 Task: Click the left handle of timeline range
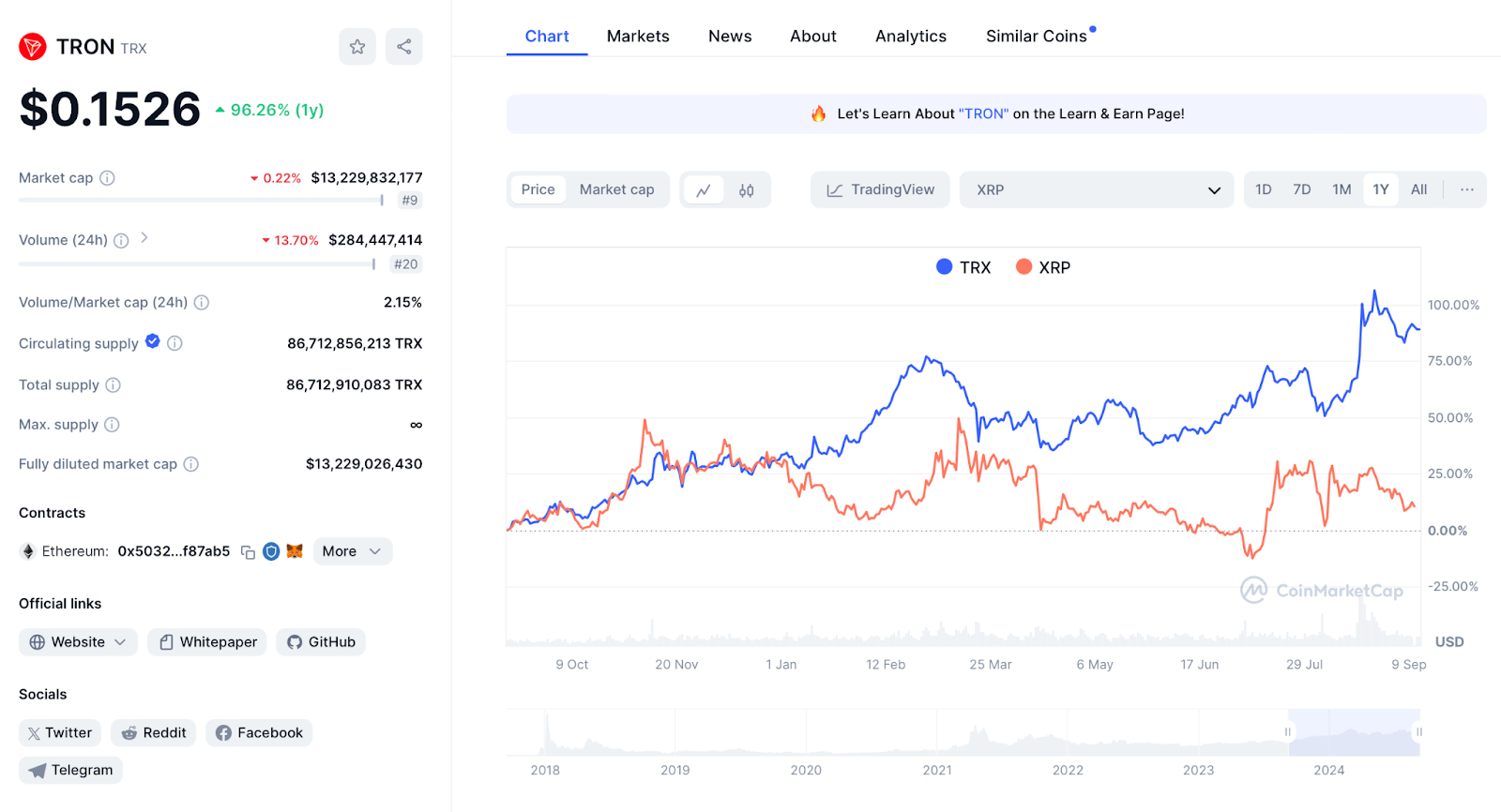[1288, 732]
